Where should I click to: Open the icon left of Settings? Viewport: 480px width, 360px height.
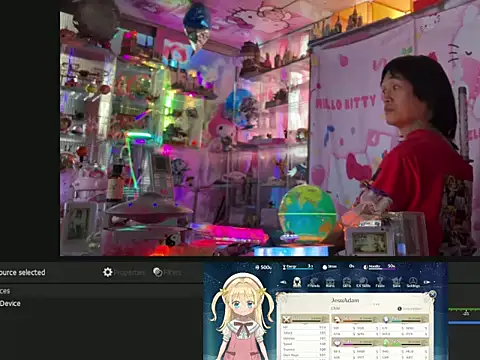coord(396,282)
